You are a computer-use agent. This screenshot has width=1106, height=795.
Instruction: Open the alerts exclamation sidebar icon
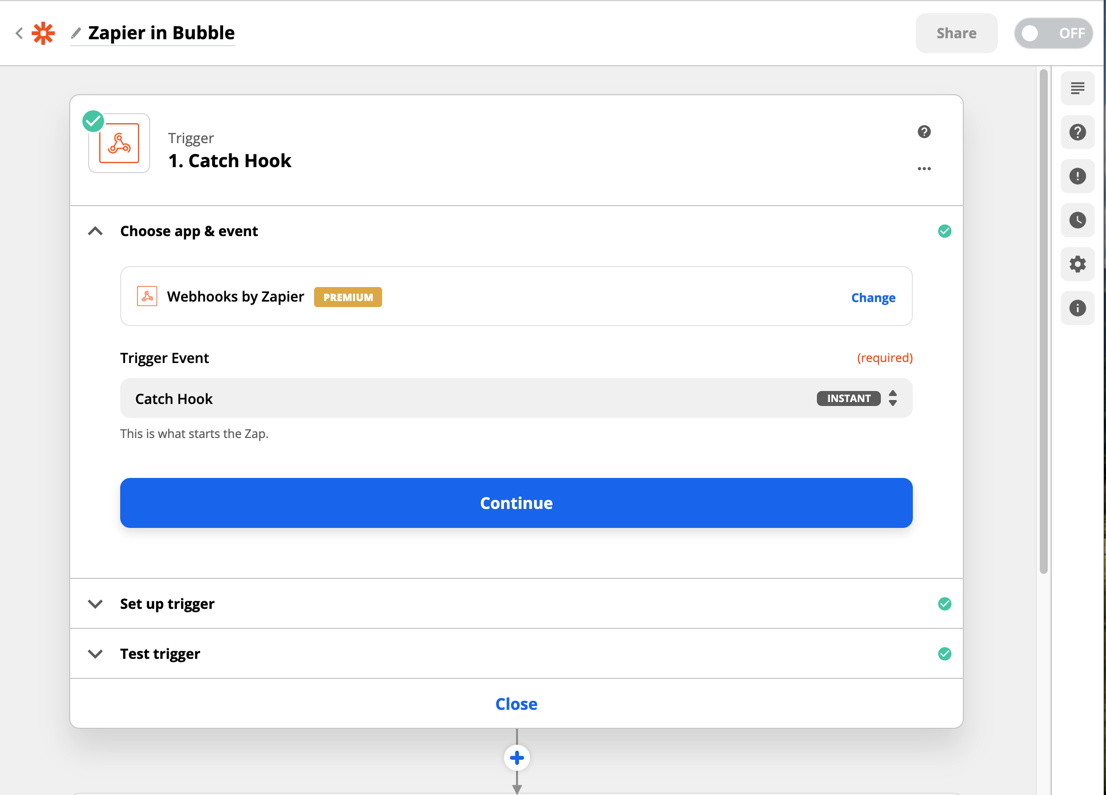(1077, 176)
